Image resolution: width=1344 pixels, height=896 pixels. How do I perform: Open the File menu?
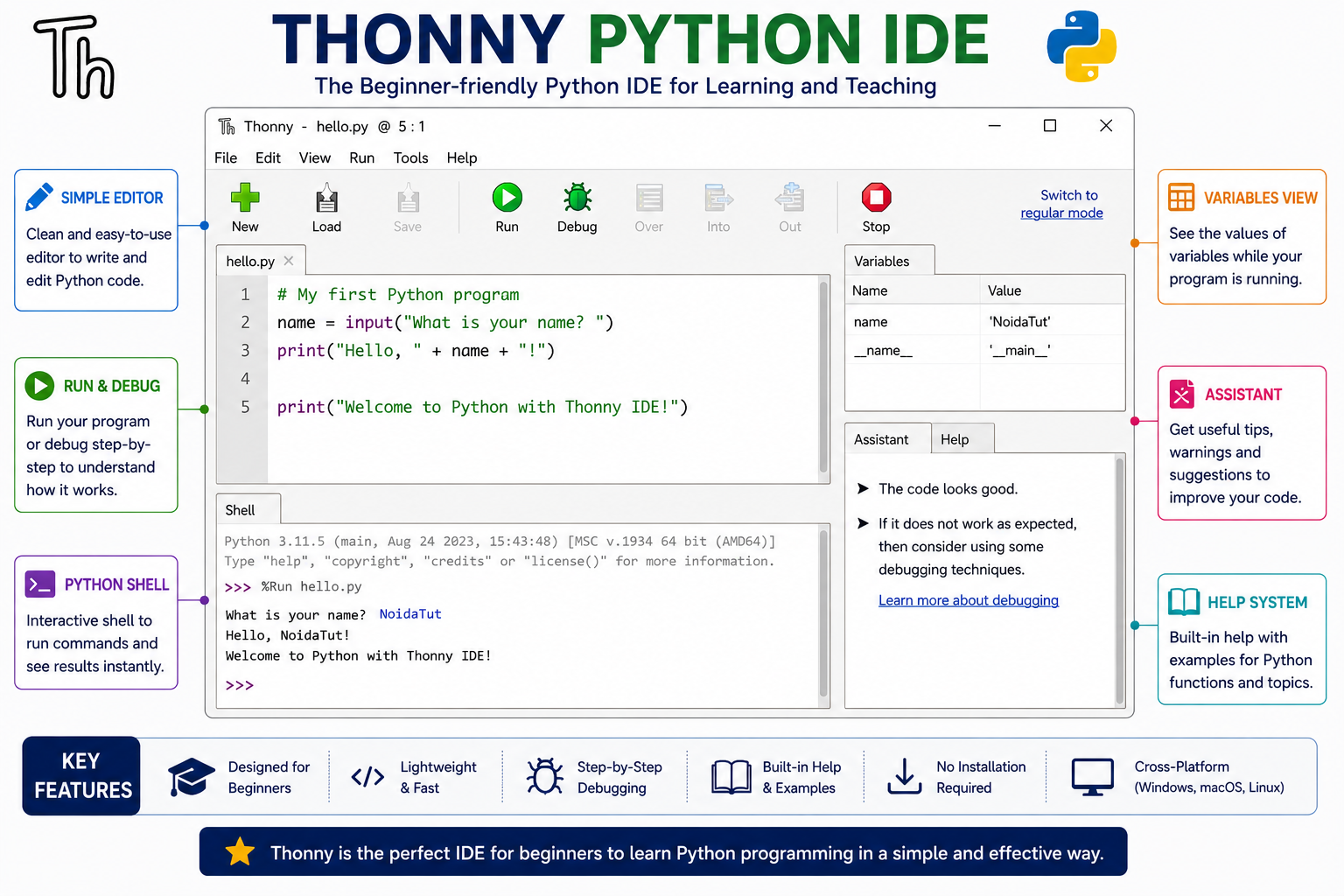(x=226, y=157)
